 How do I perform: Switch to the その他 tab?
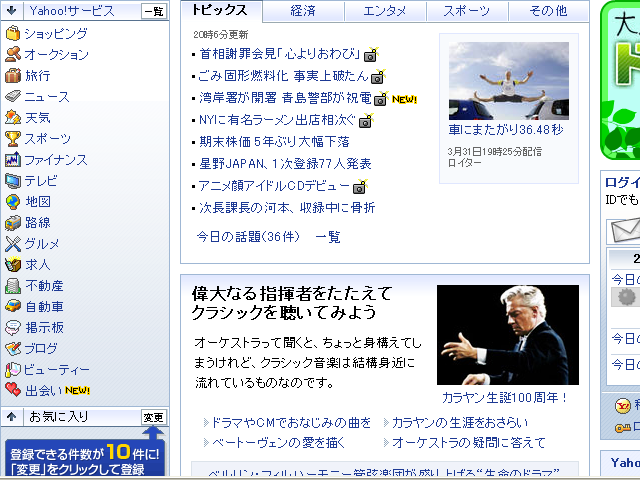549,11
